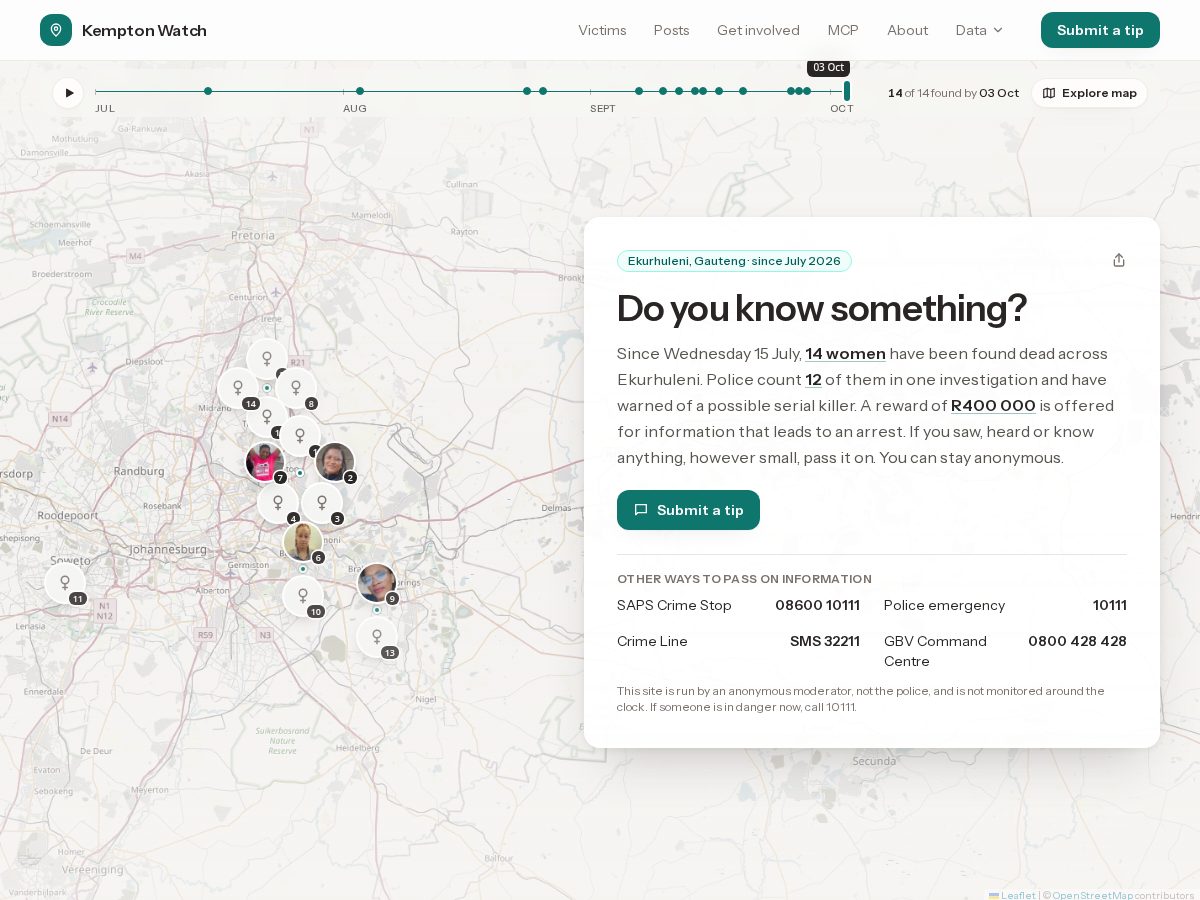
Task: Follow the underlined '12' link
Action: (x=813, y=380)
